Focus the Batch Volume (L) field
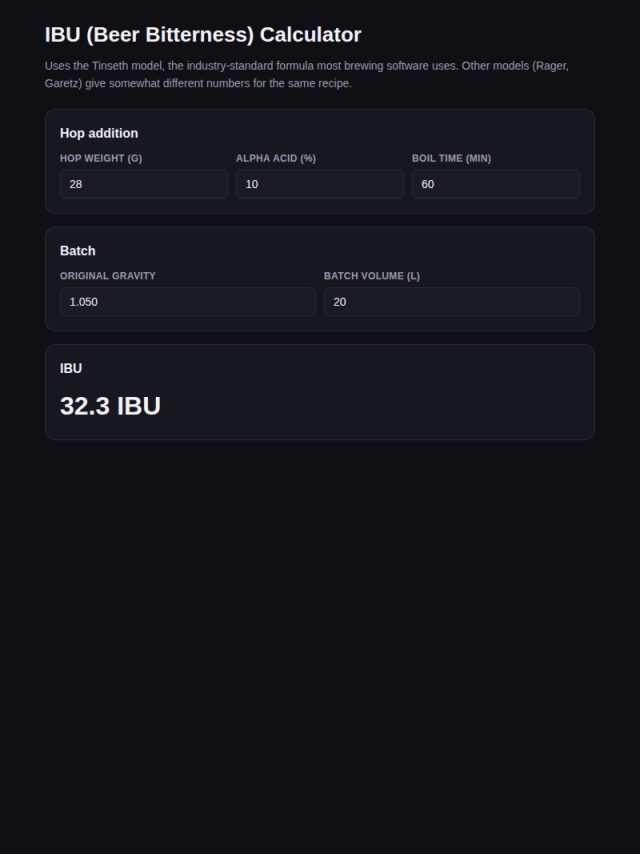This screenshot has width=640, height=854. [x=452, y=302]
